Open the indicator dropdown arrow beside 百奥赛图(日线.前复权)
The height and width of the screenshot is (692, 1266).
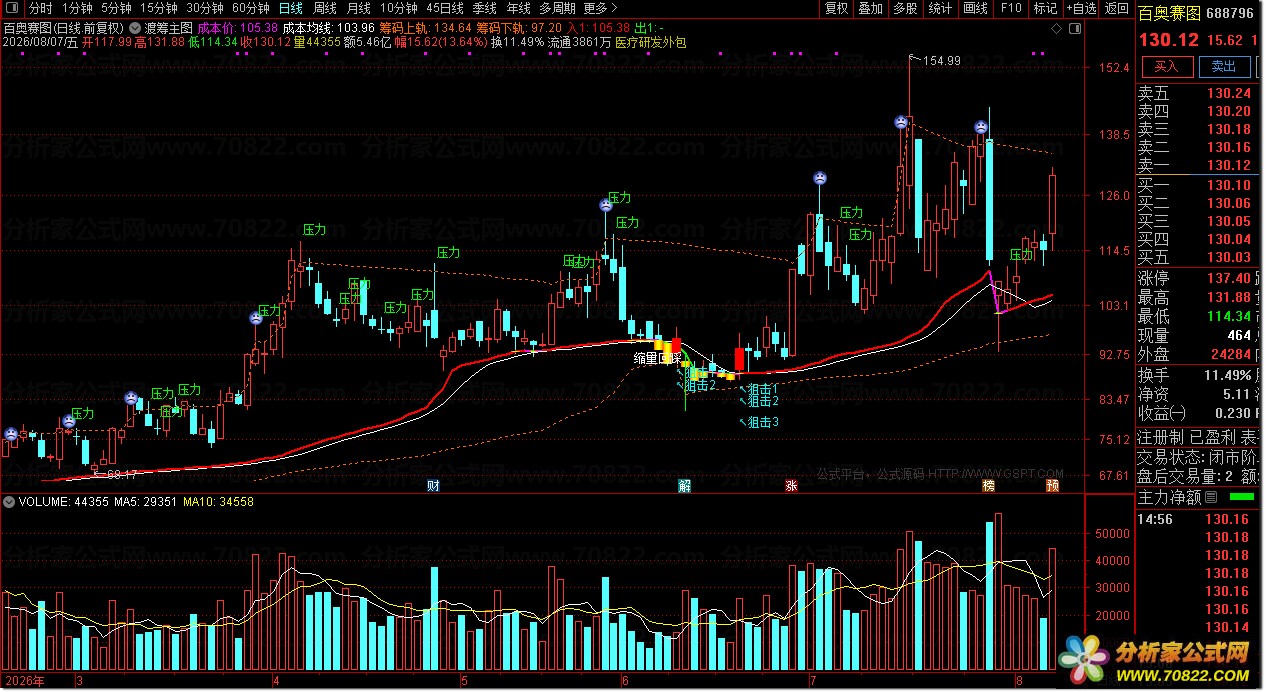pos(136,27)
